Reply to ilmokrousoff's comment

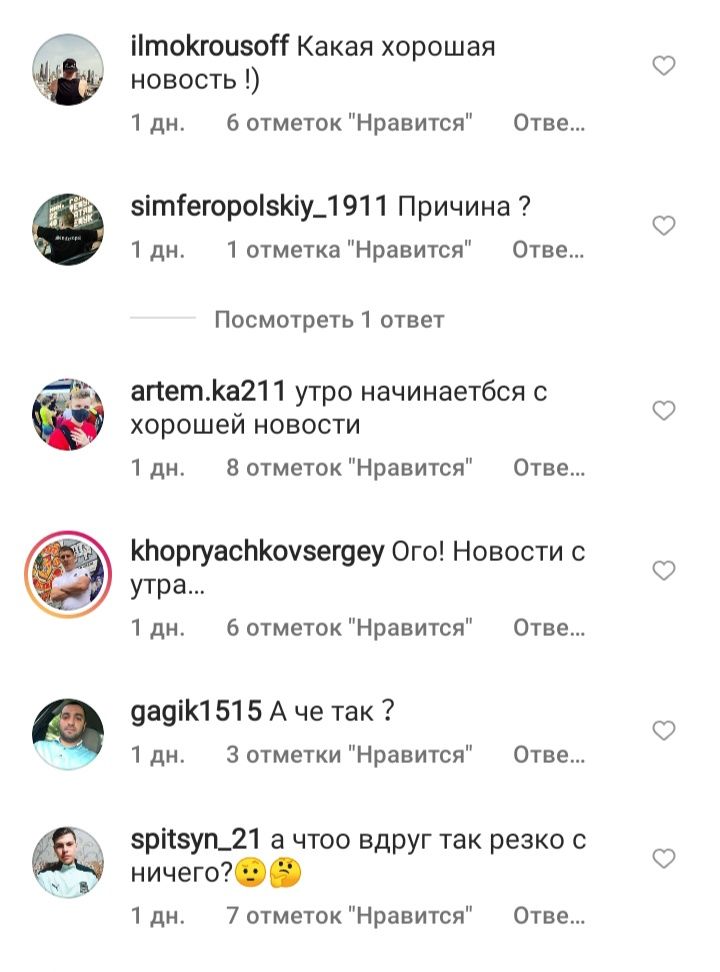coord(549,123)
